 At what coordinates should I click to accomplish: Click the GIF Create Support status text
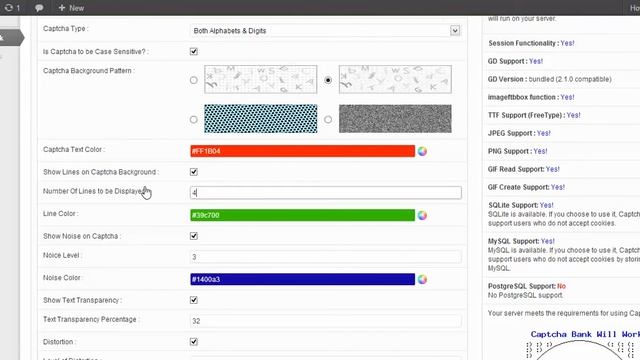click(526, 187)
